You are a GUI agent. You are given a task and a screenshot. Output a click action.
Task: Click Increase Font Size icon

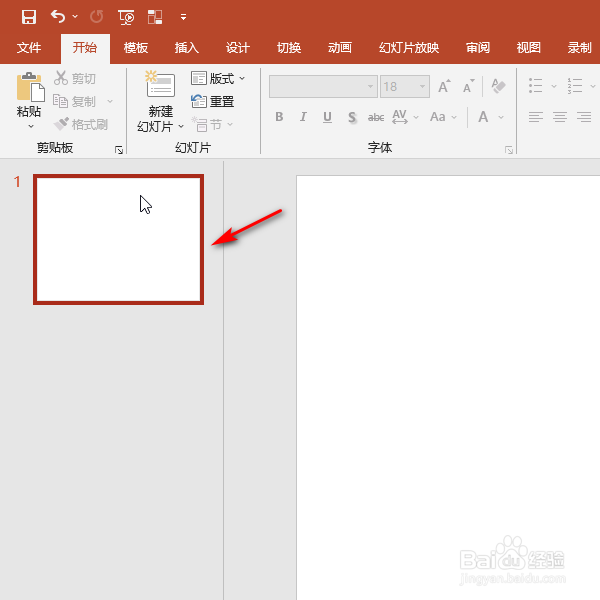coord(444,86)
